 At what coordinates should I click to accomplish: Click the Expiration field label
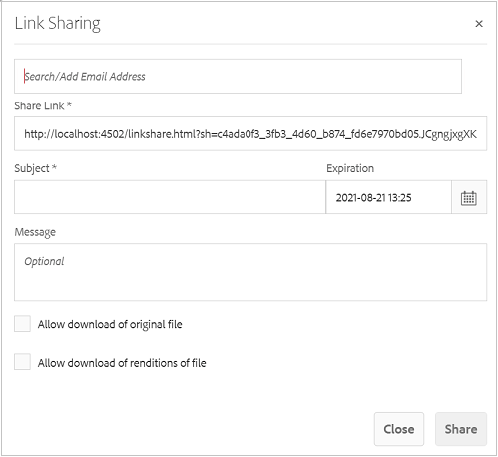pyautogui.click(x=350, y=168)
